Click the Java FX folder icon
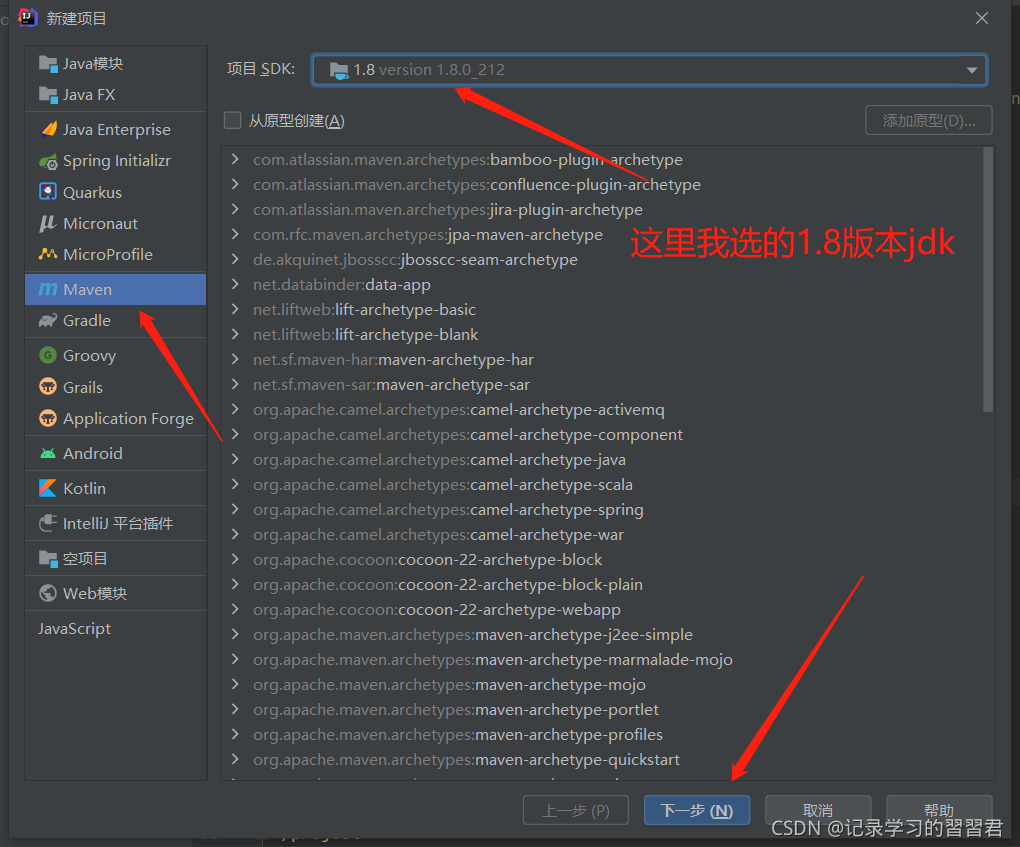The image size is (1020, 847). (x=48, y=95)
